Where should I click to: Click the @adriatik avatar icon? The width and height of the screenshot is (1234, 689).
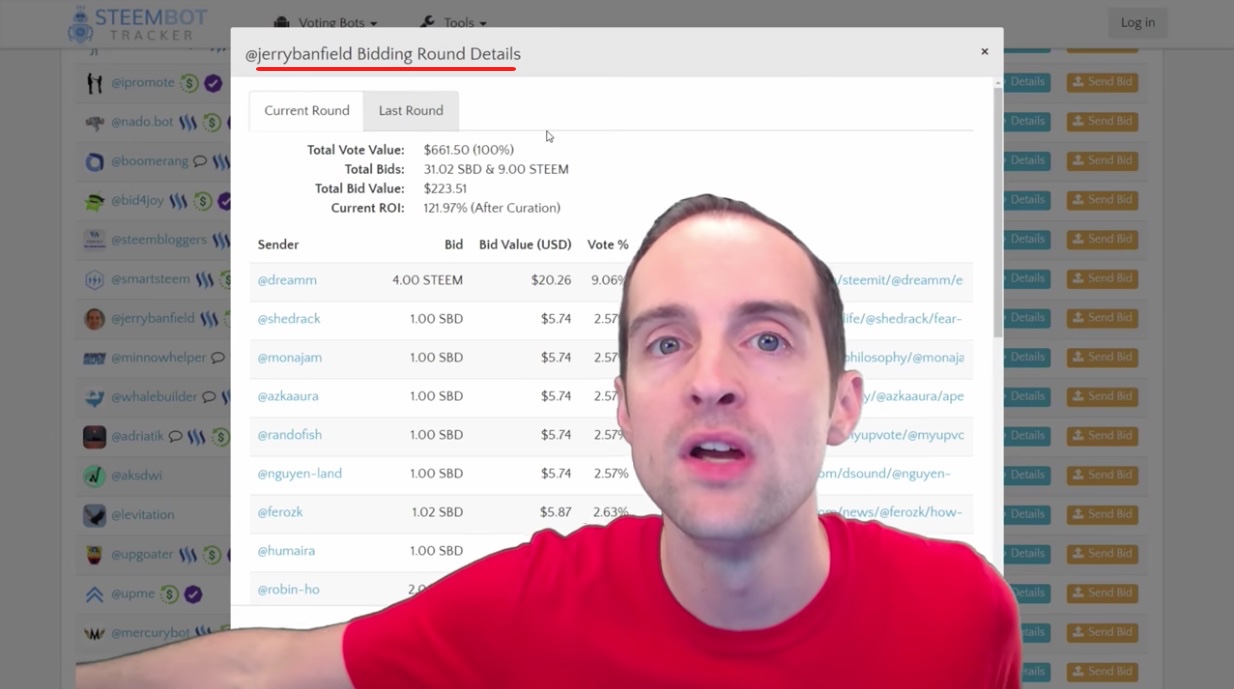point(94,437)
